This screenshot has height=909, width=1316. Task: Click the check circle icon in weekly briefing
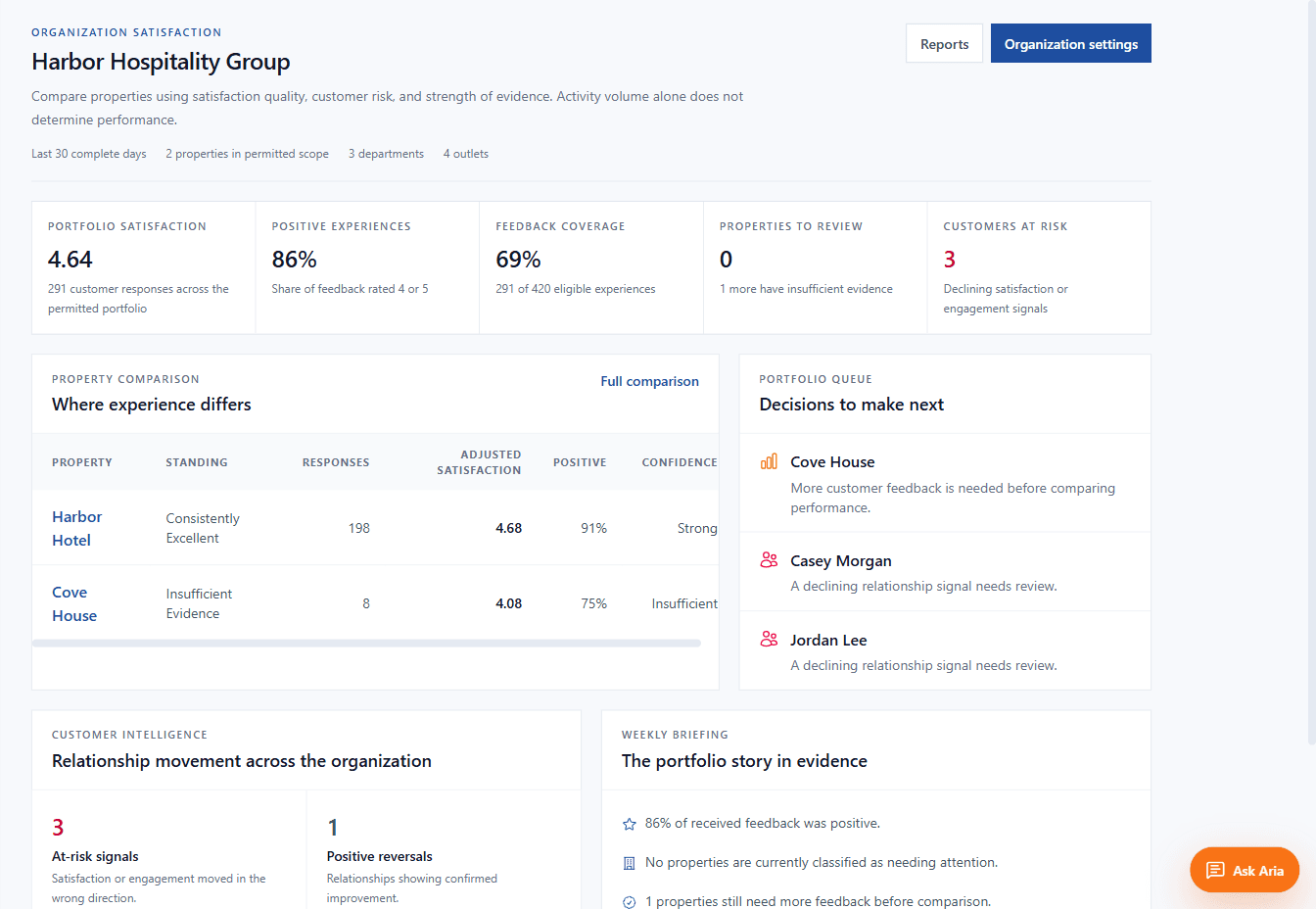[630, 902]
